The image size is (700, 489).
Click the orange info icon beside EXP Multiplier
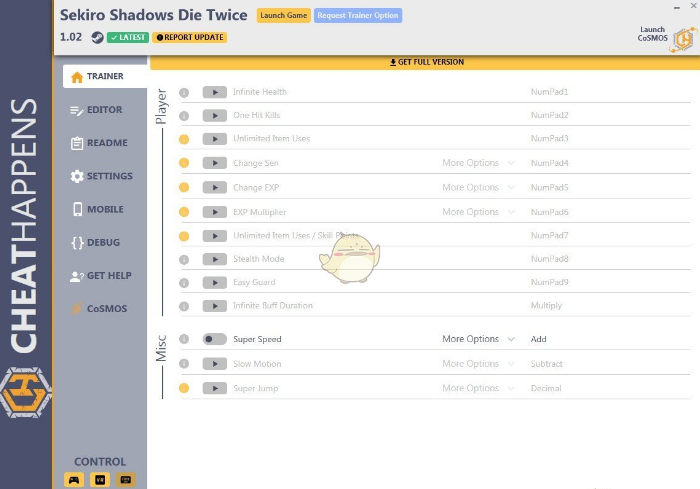click(184, 212)
